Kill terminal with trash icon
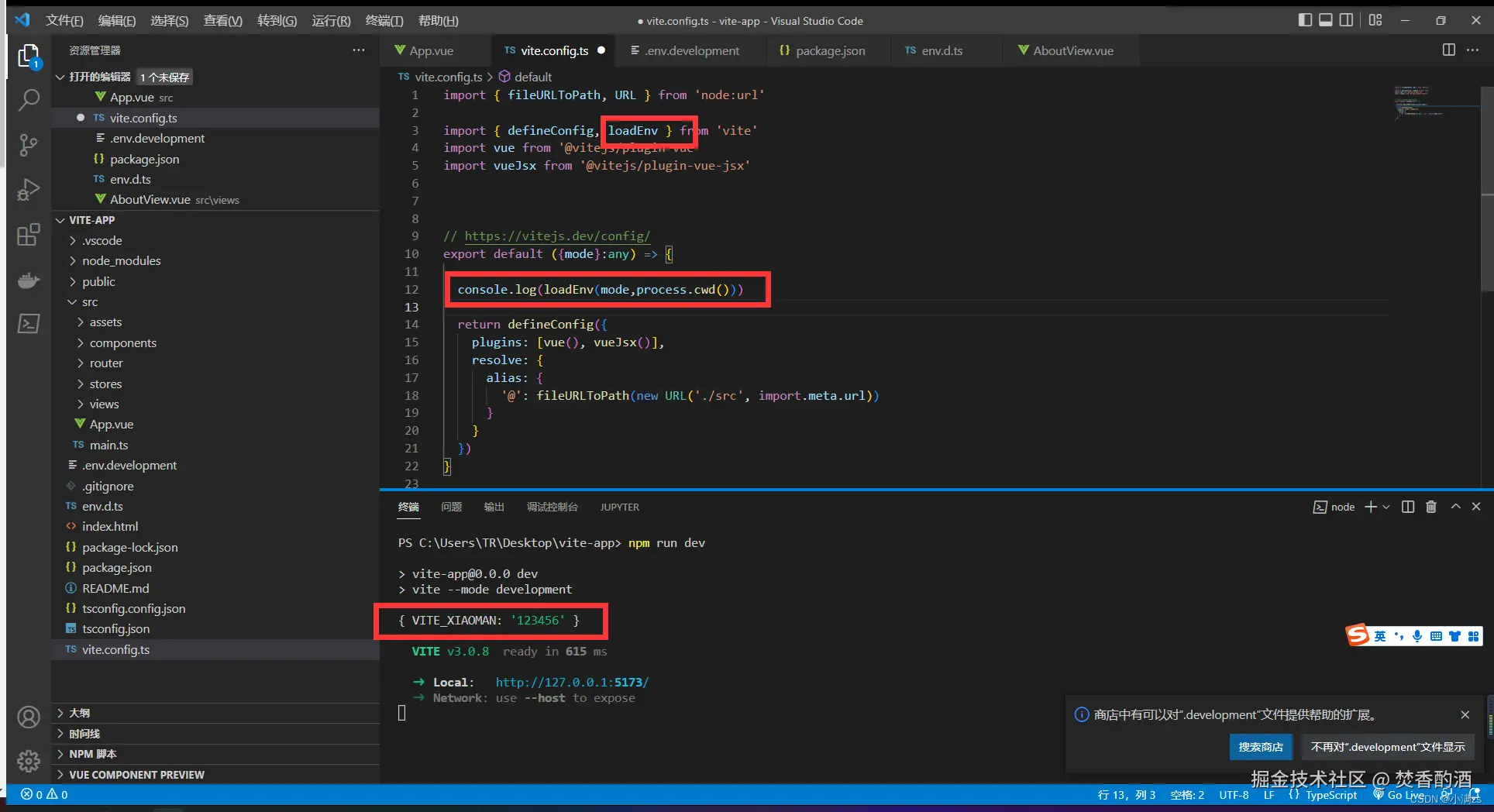Viewport: 1494px width, 812px height. pos(1431,507)
